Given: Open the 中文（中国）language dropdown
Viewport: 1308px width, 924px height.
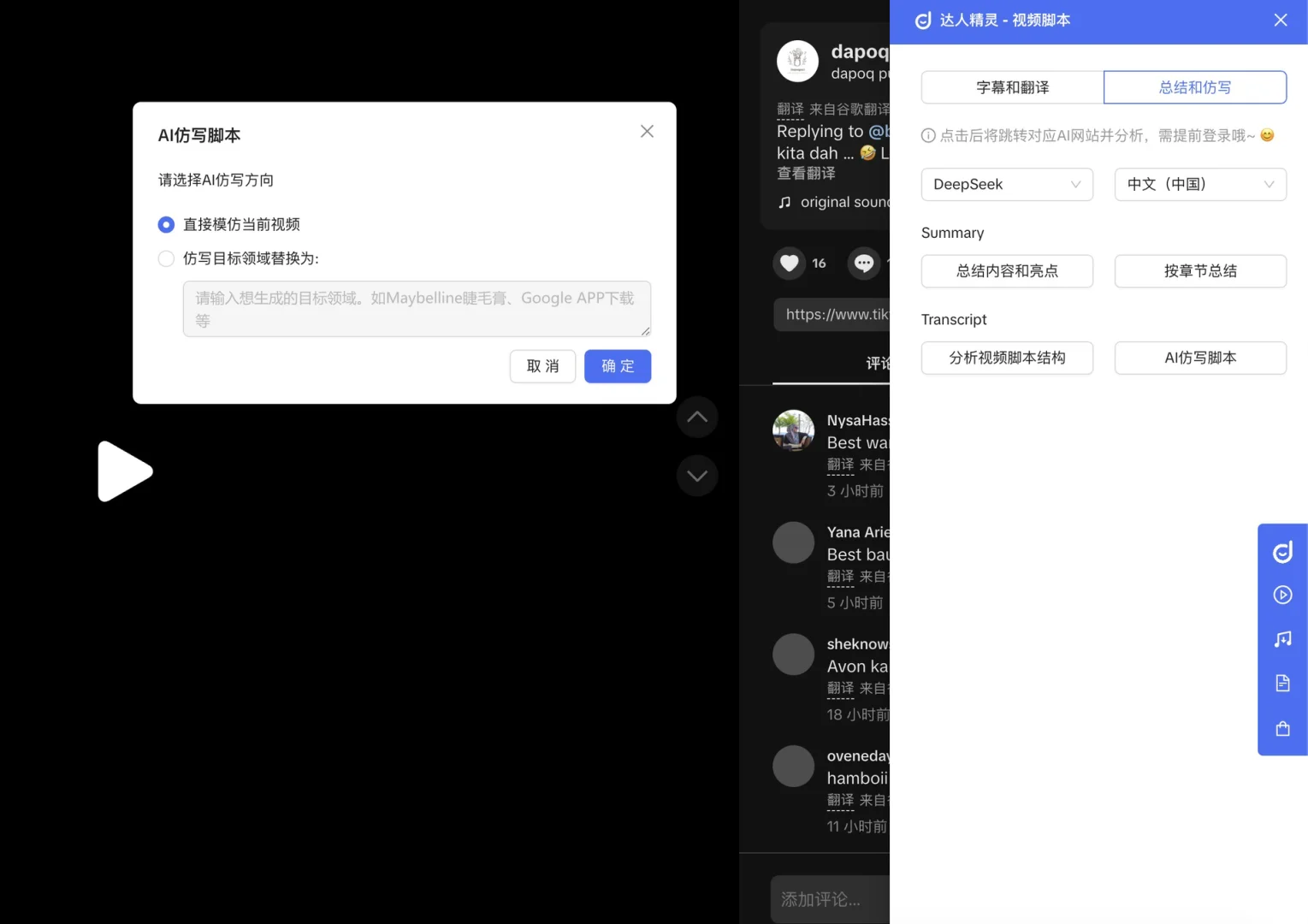Looking at the screenshot, I should click(x=1199, y=184).
